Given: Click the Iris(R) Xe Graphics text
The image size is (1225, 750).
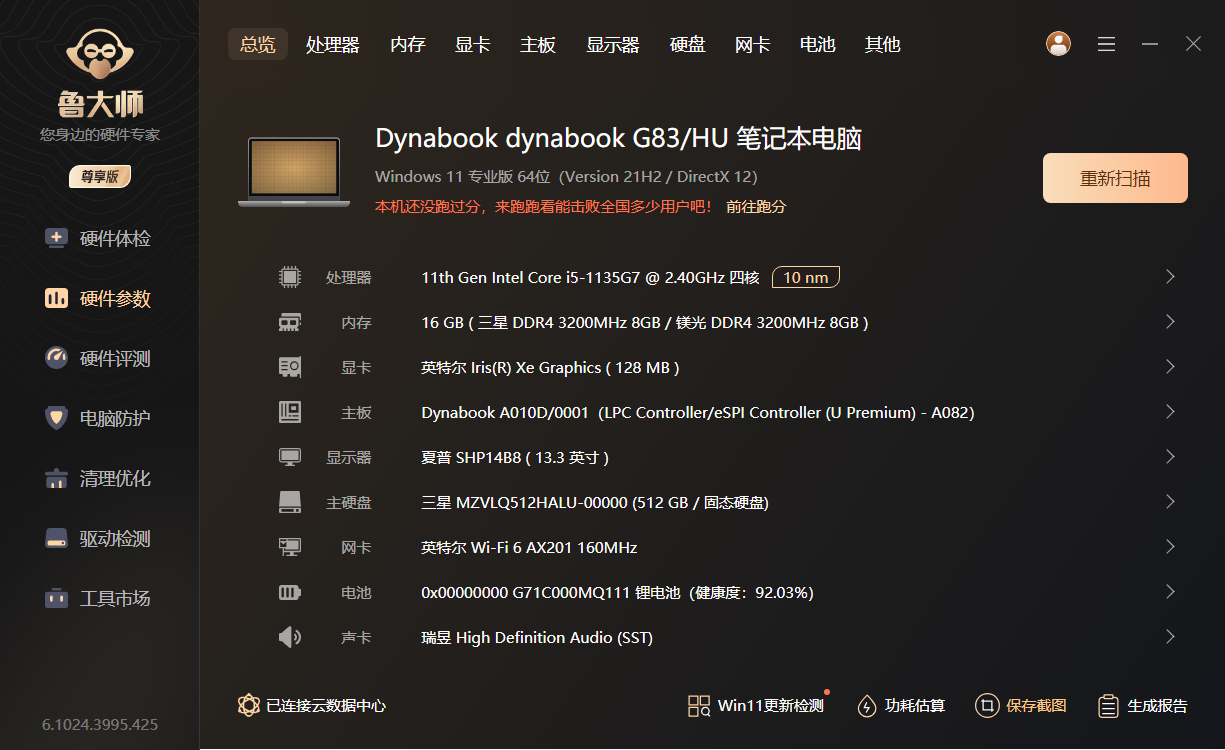Looking at the screenshot, I should tap(550, 367).
